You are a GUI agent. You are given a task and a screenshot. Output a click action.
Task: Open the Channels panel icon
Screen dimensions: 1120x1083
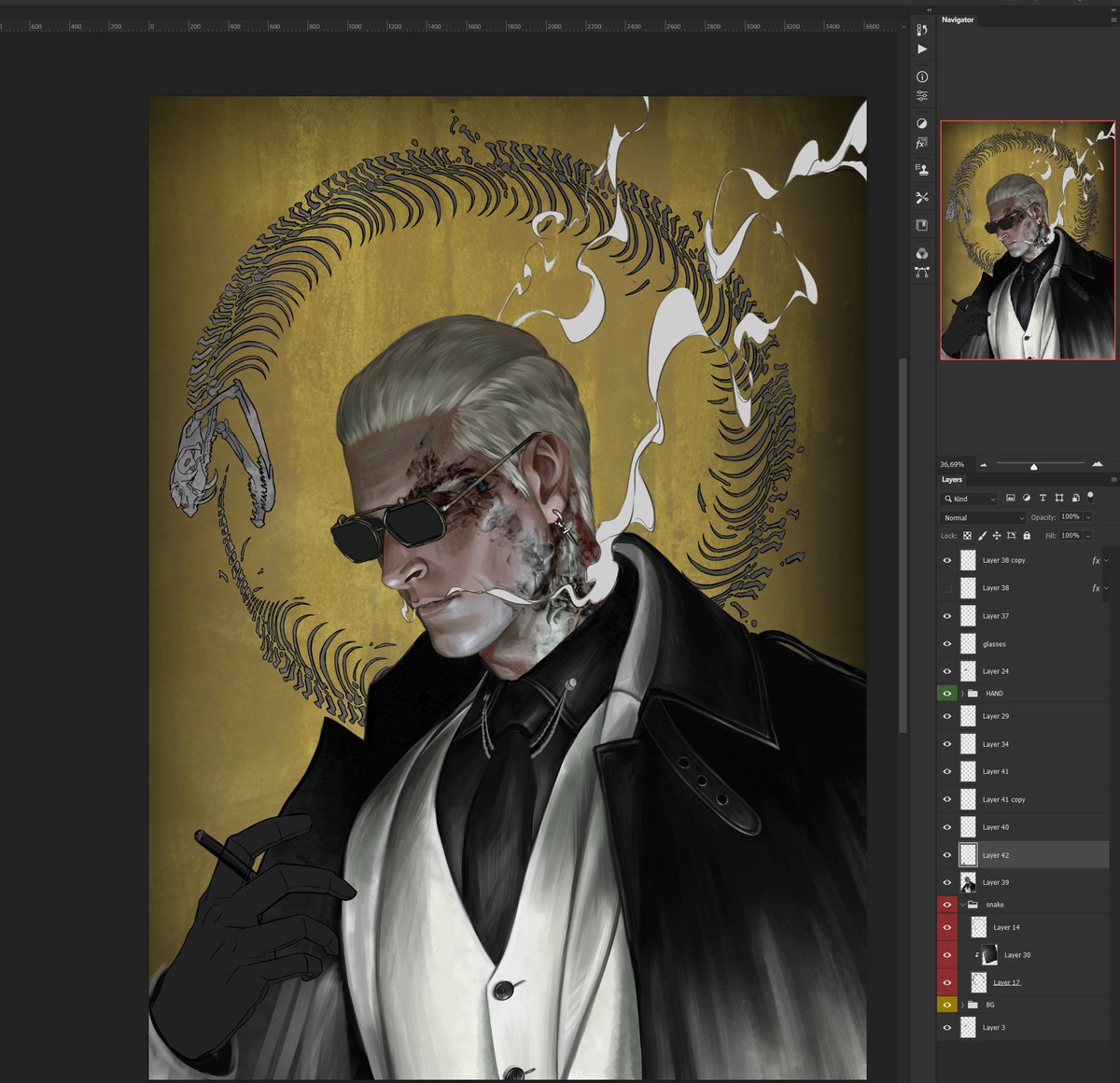pos(922,254)
